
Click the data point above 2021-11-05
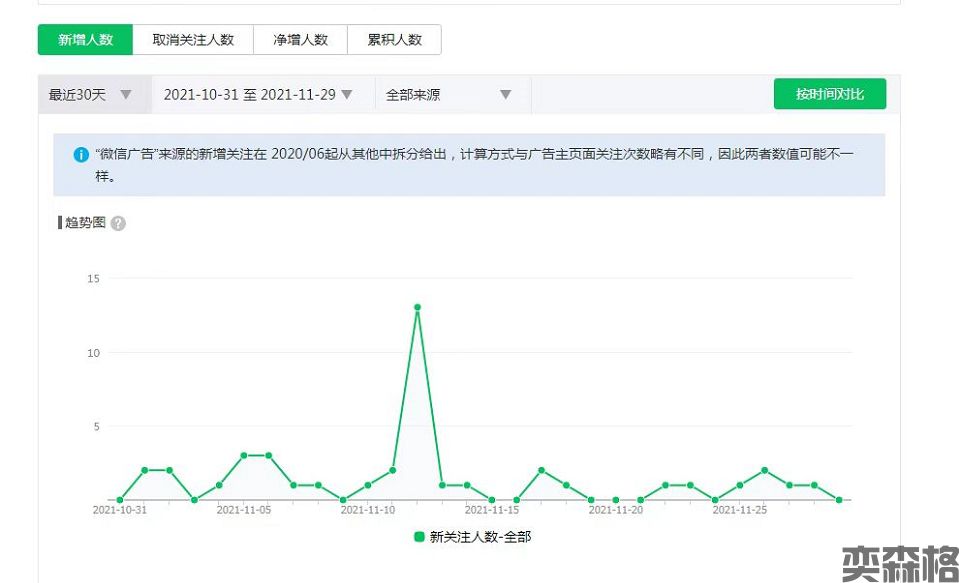coord(244,455)
